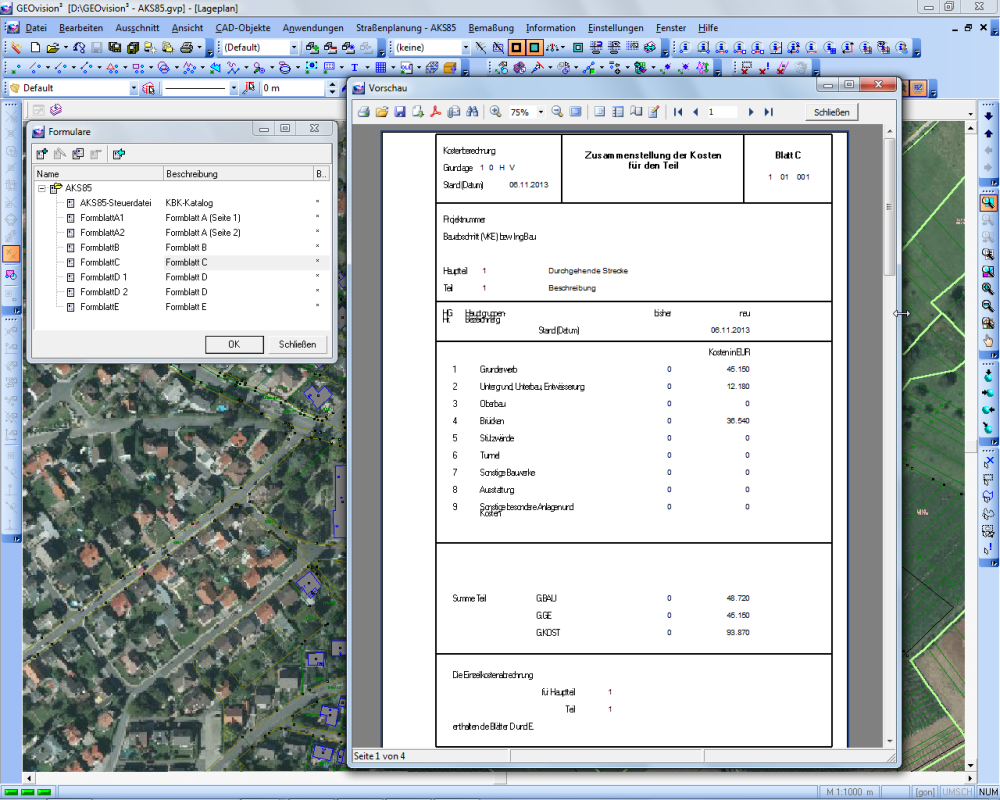Screen dimensions: 1000x800
Task: Click the save disk icon in the Vorschau toolbar
Action: pyautogui.click(x=400, y=112)
